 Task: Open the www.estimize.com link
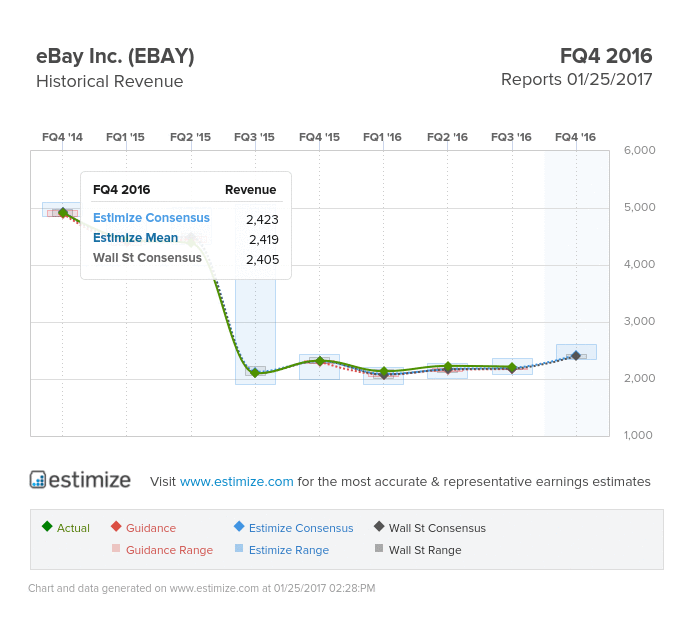point(236,481)
